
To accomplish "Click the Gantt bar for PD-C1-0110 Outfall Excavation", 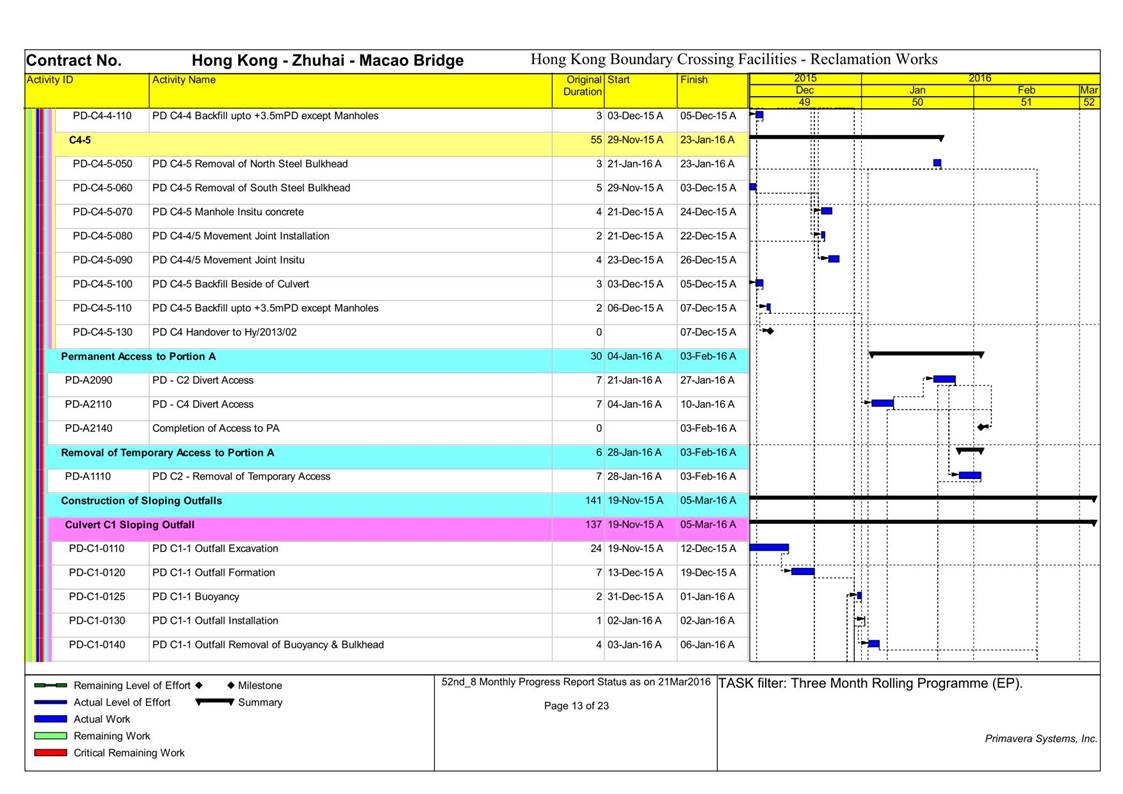I will click(769, 548).
